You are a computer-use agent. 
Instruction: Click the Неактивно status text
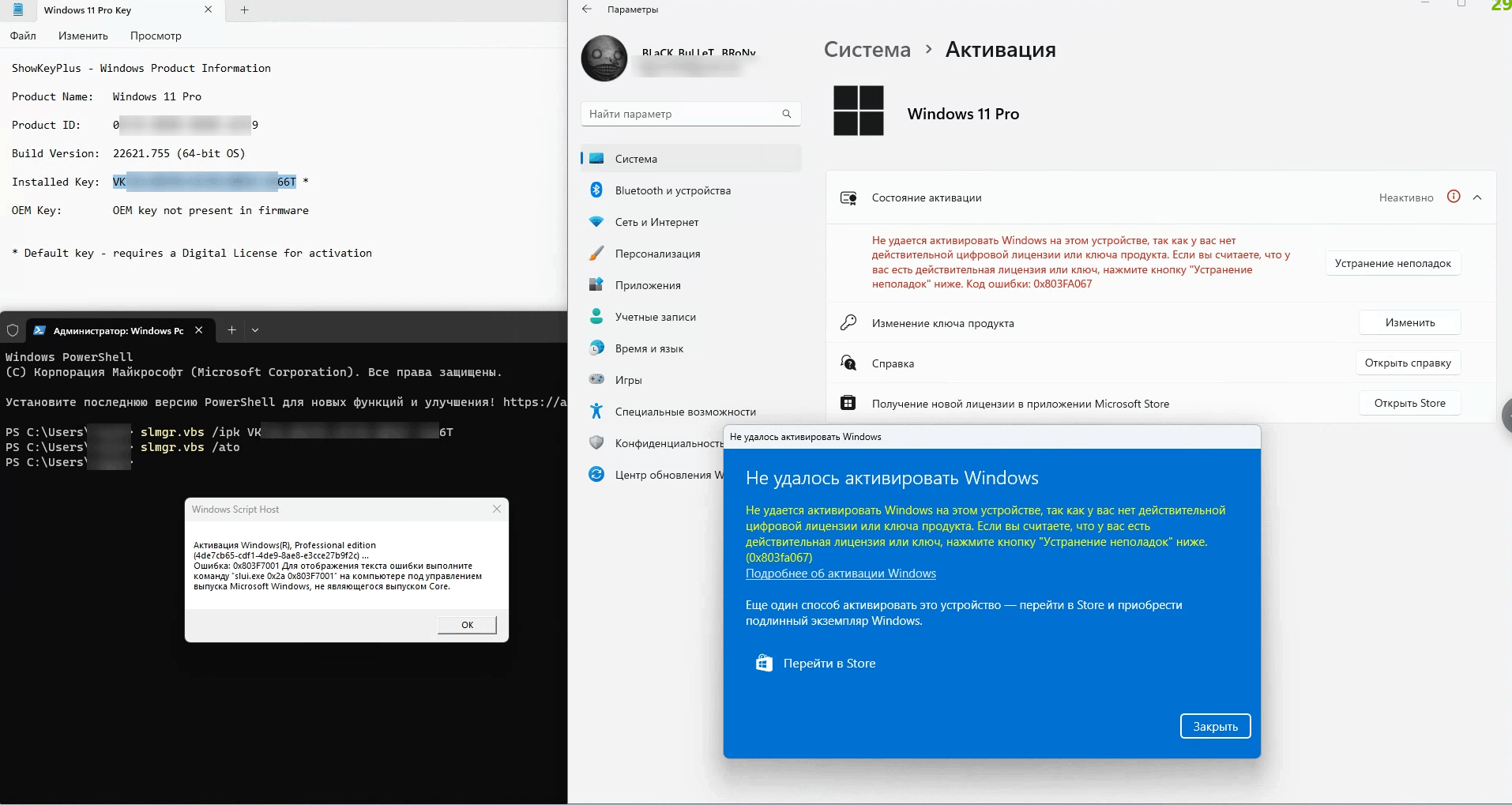1406,197
